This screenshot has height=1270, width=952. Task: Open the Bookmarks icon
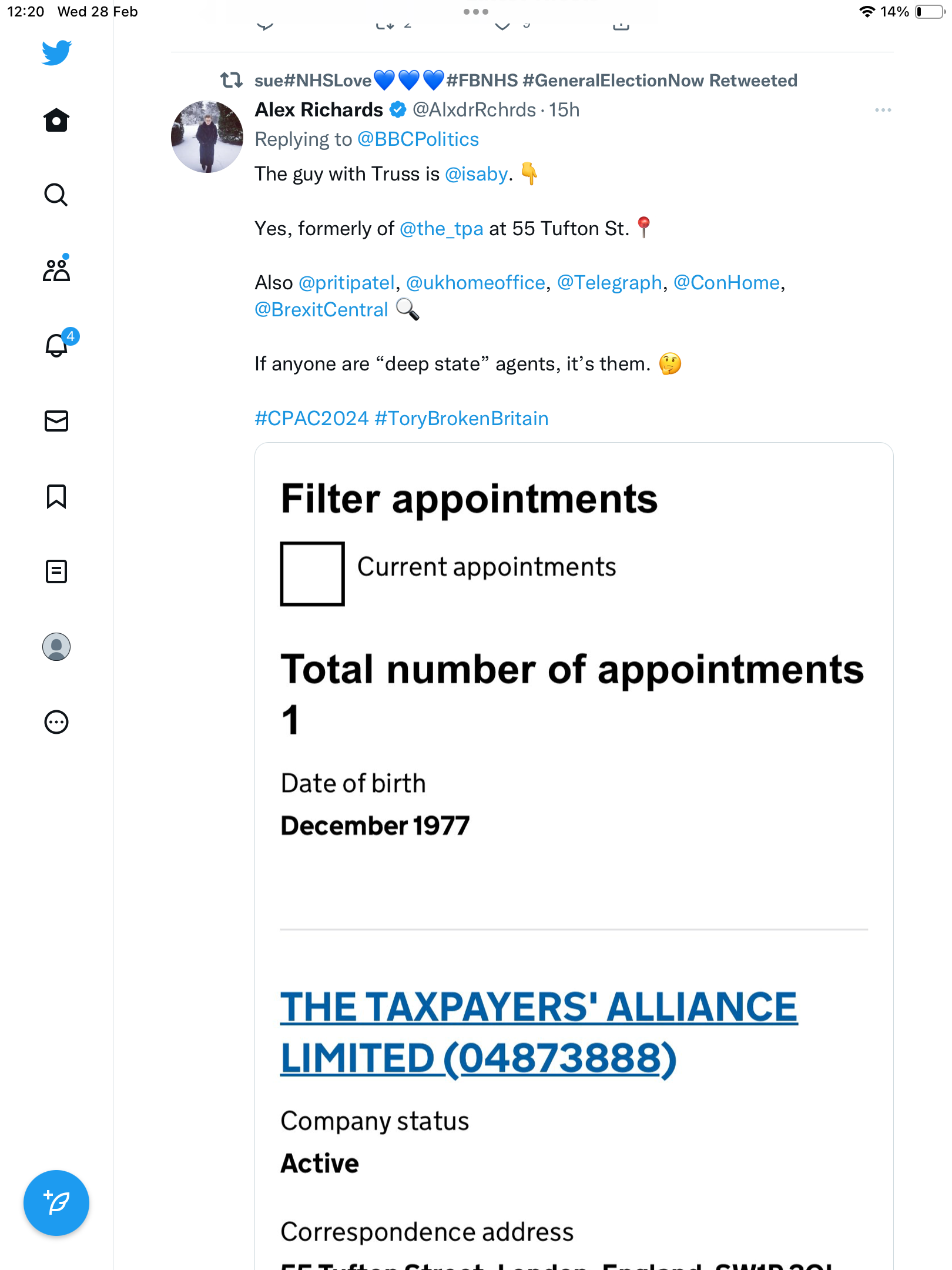pyautogui.click(x=56, y=496)
